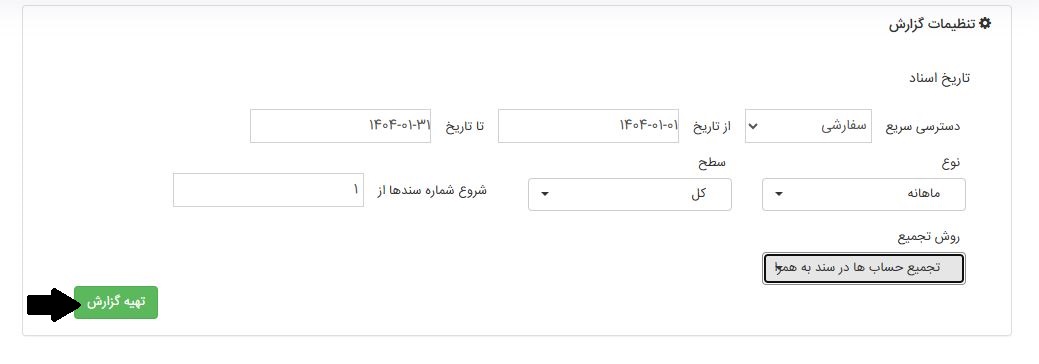1039x364 pixels.
Task: Click the از تاریخ date field
Action: point(588,126)
